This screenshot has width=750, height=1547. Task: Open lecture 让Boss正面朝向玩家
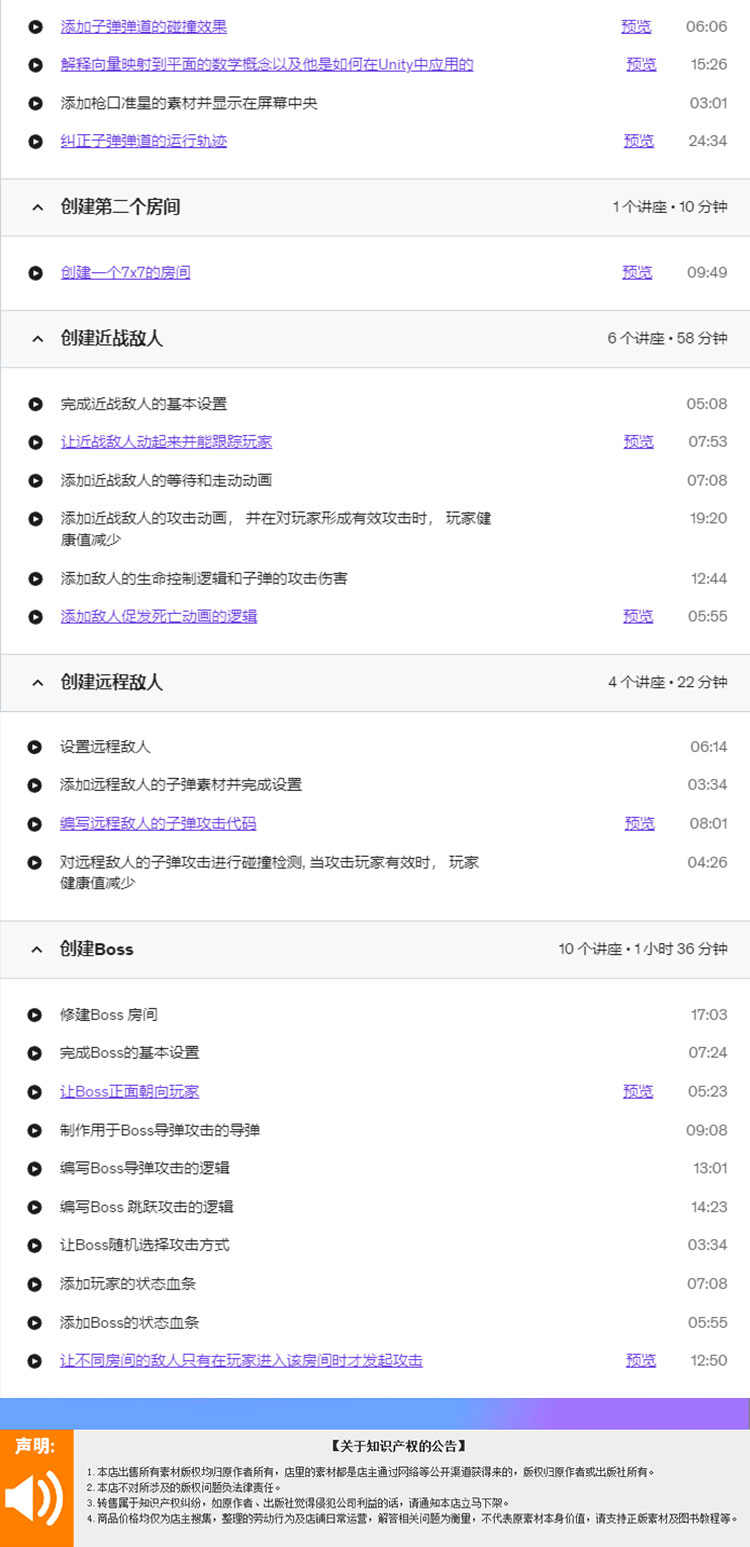tap(130, 1091)
